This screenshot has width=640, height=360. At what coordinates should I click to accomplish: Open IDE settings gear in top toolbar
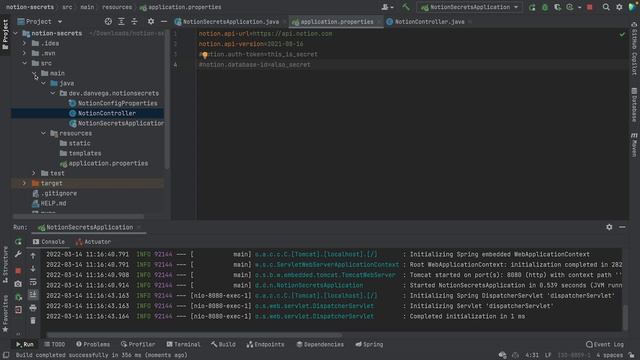click(x=619, y=7)
